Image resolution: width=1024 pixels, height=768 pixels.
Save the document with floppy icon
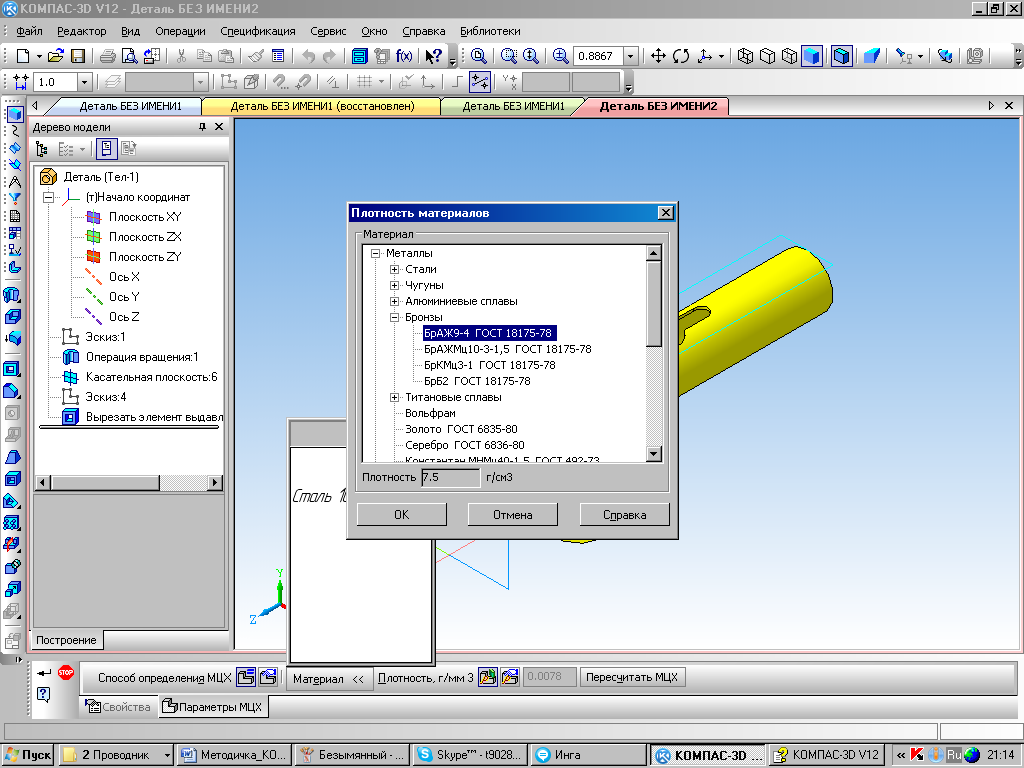point(78,56)
